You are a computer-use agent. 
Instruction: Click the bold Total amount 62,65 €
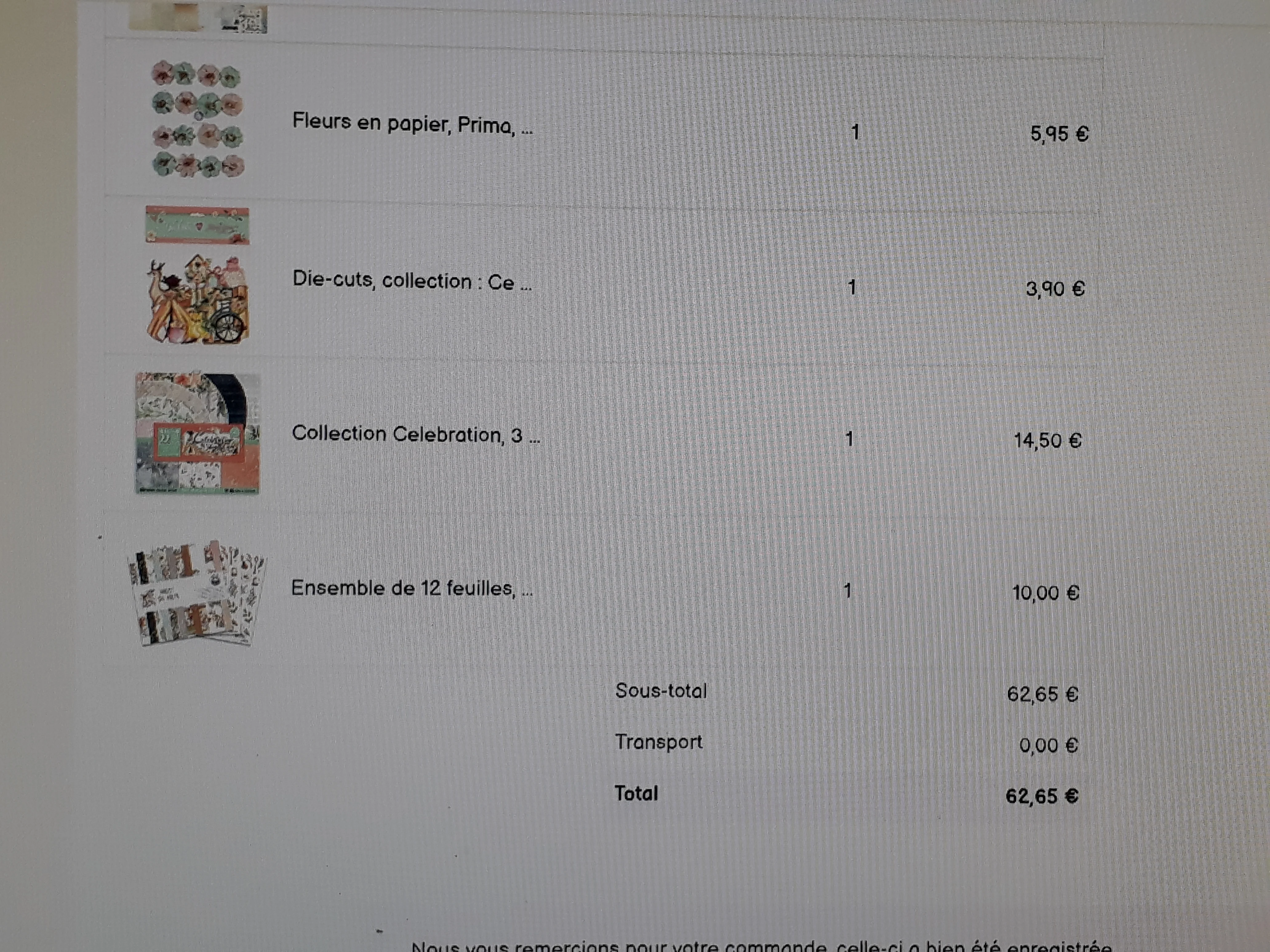tap(1042, 796)
